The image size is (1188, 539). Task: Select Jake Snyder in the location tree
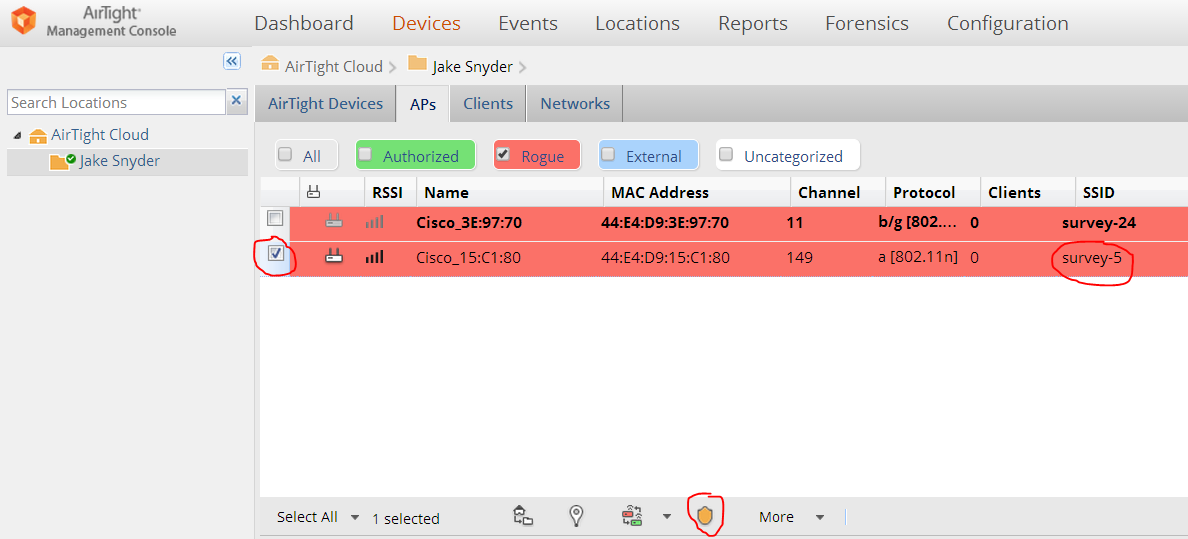tap(119, 161)
